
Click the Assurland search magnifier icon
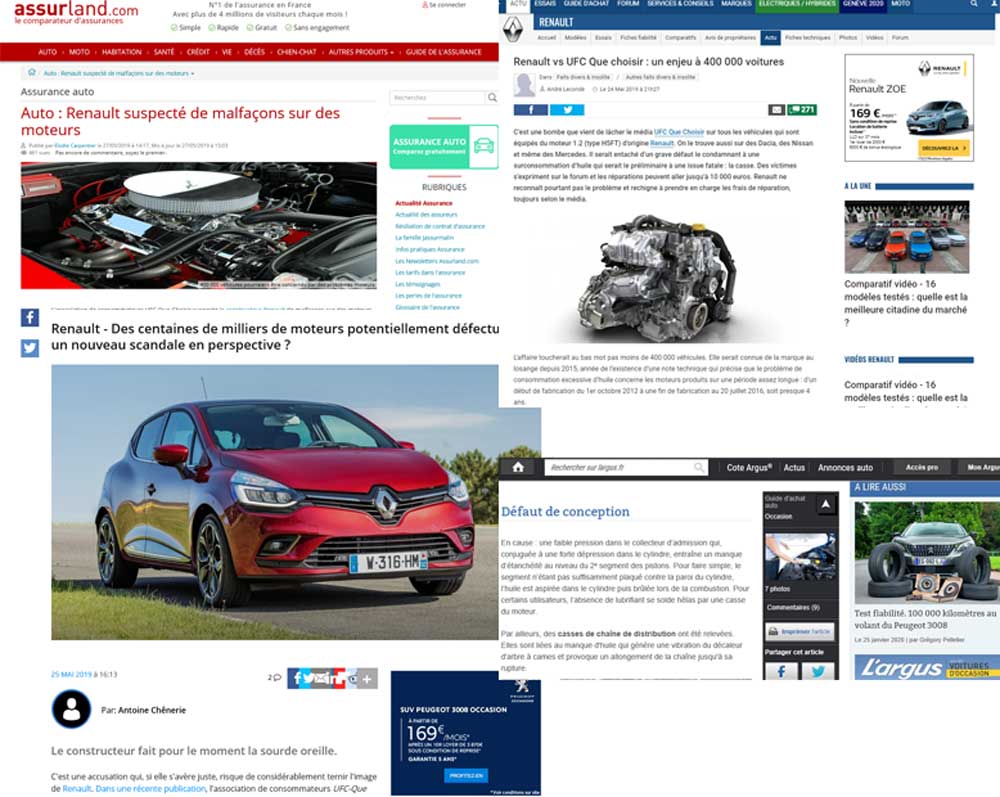[492, 98]
